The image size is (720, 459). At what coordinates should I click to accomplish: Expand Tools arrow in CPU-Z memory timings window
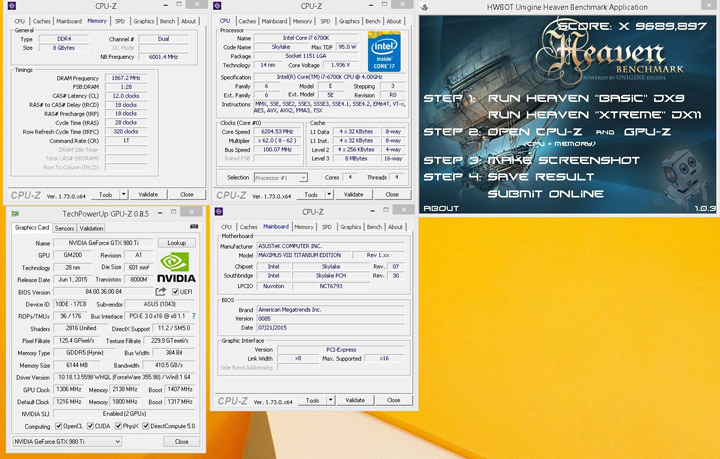123,195
